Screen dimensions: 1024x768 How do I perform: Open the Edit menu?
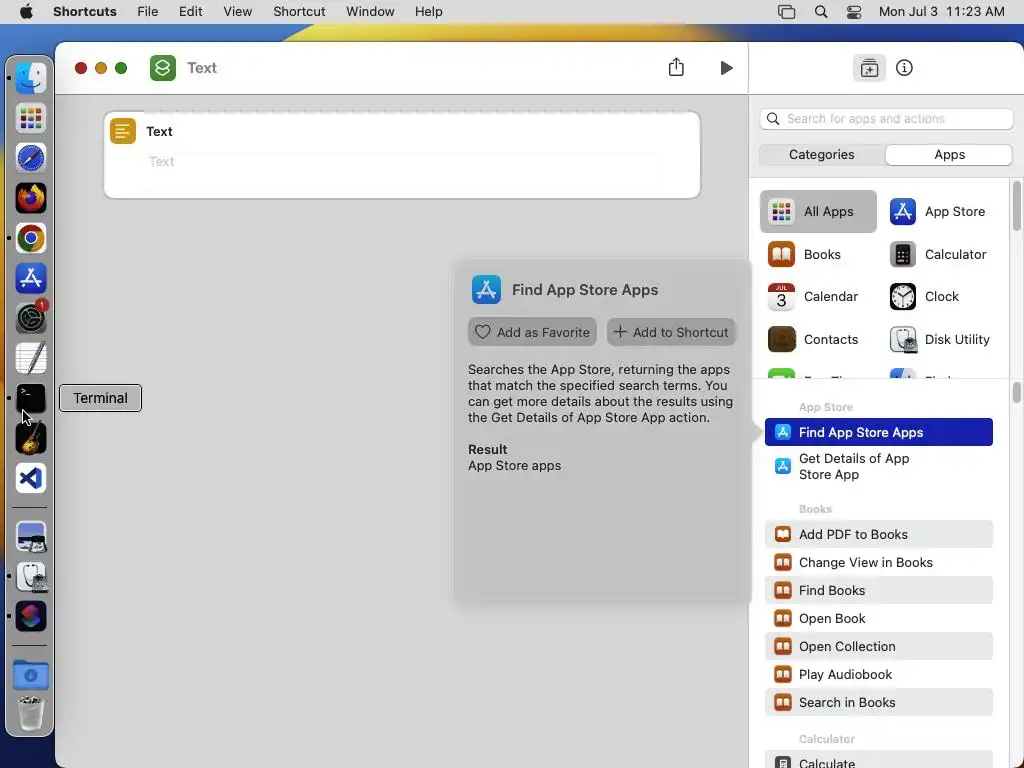190,12
